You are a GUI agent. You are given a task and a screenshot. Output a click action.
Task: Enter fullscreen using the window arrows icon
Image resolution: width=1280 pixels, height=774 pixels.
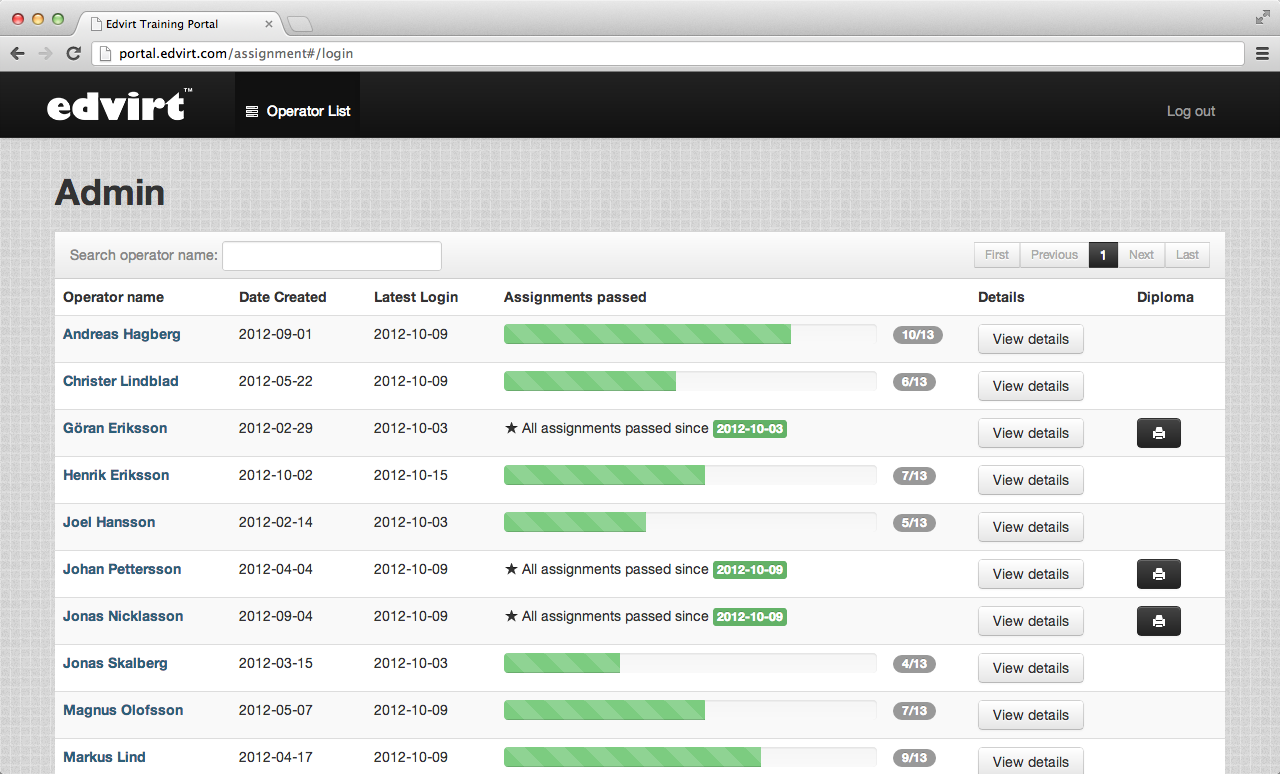(1262, 17)
